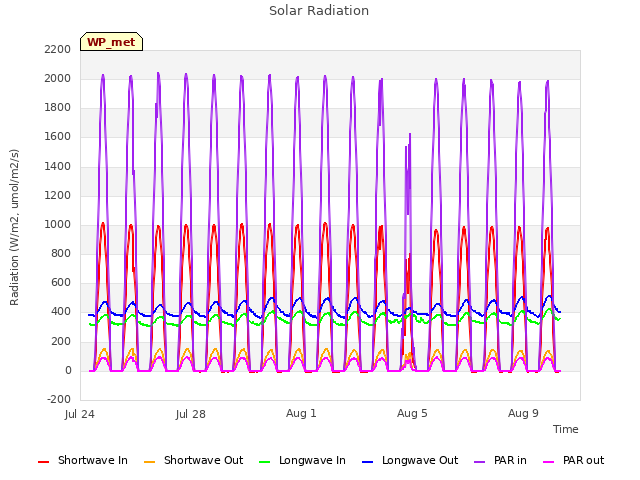This screenshot has width=640, height=480.
Task: Click the 1600 y-axis tick label
Action: [x=58, y=137]
